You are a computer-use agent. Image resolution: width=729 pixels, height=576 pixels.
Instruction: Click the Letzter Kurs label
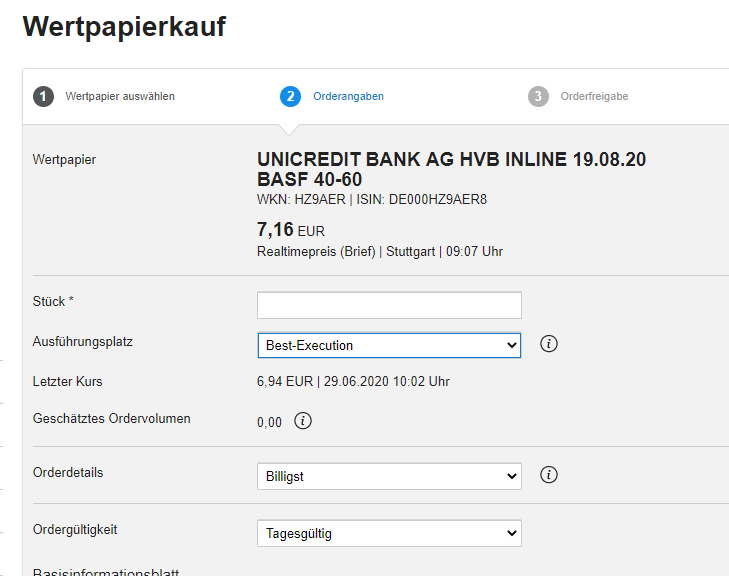(67, 382)
